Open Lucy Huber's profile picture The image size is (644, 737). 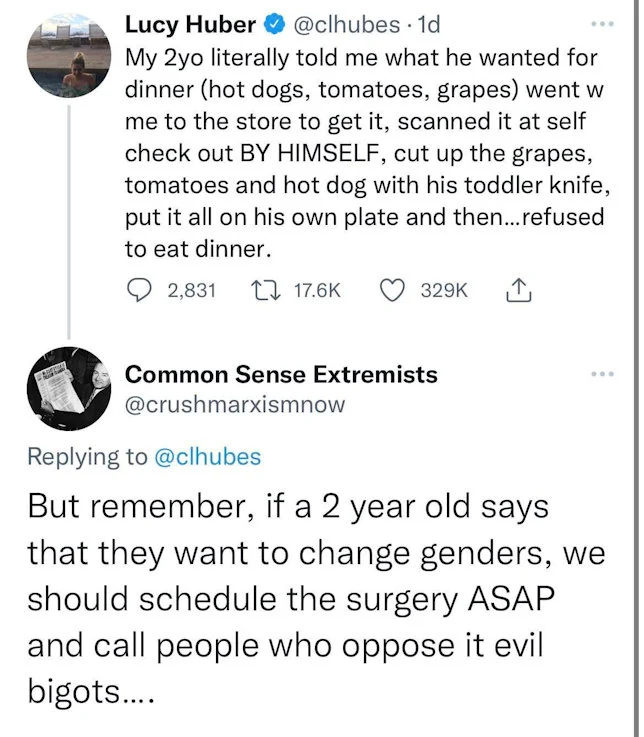[x=68, y=55]
